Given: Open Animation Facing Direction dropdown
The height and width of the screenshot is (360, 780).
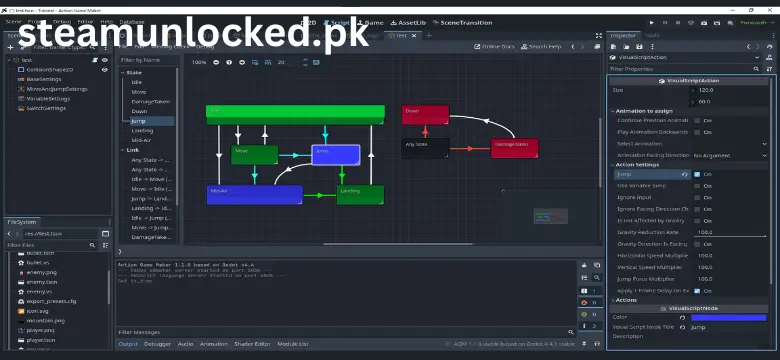Looking at the screenshot, I should (x=730, y=156).
